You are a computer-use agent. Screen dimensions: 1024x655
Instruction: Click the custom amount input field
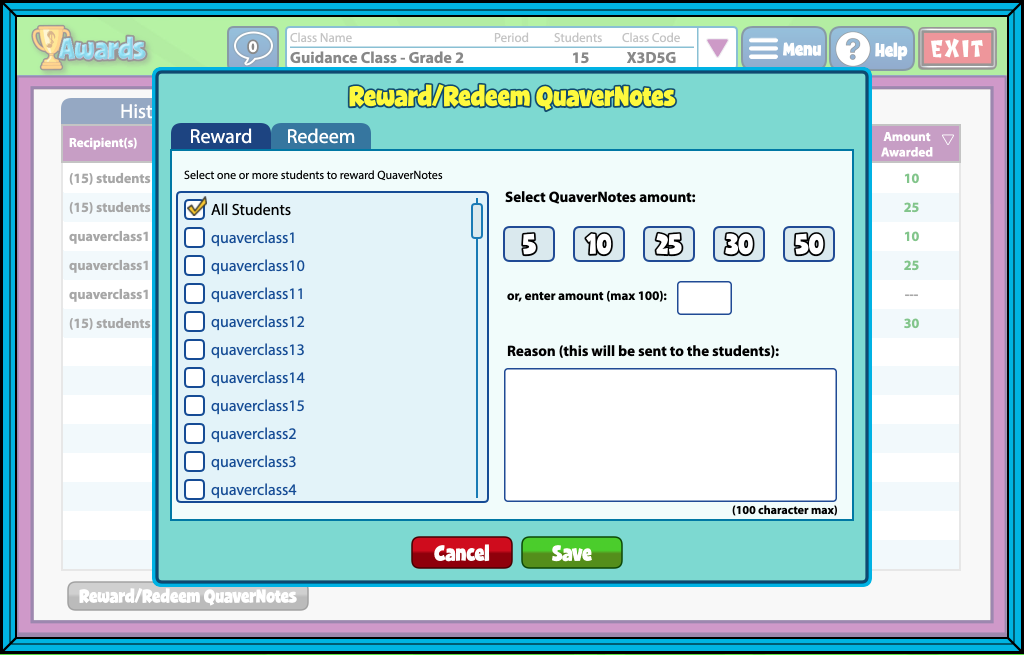pyautogui.click(x=704, y=298)
